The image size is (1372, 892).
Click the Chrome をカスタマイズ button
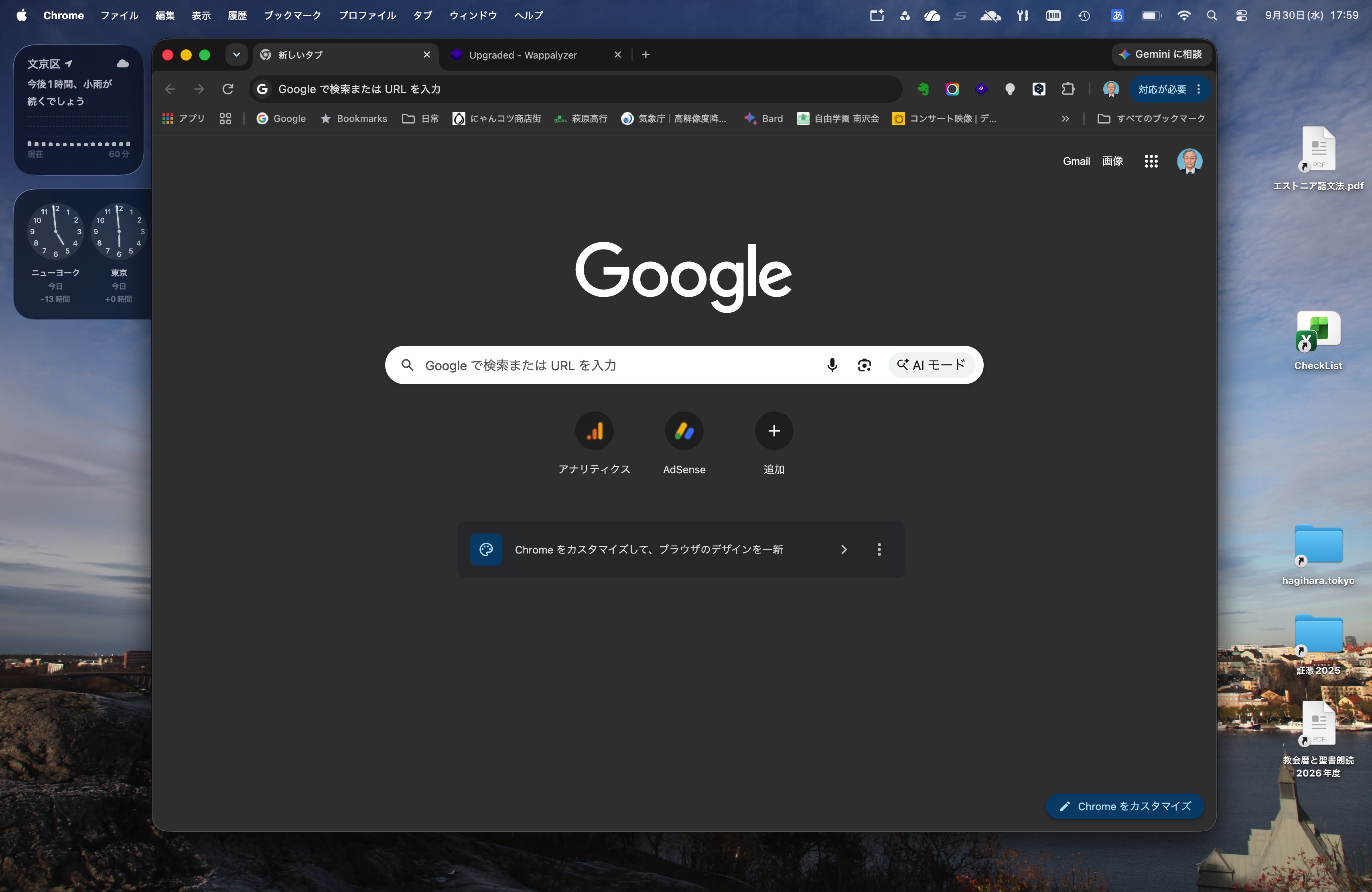tap(1125, 806)
